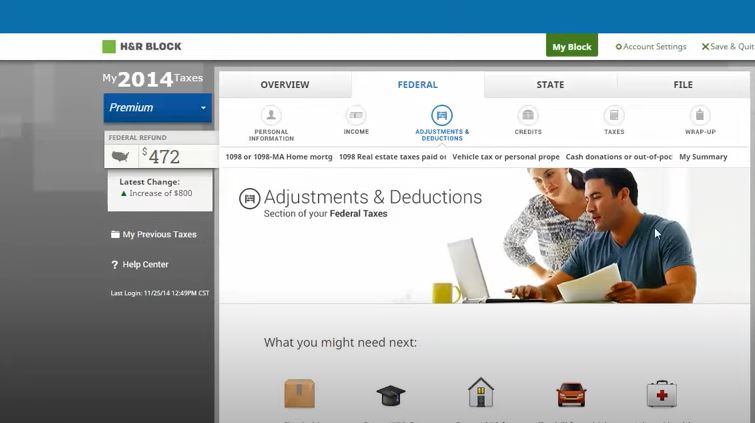Select the Vehicle tax or personal property item

(506, 157)
